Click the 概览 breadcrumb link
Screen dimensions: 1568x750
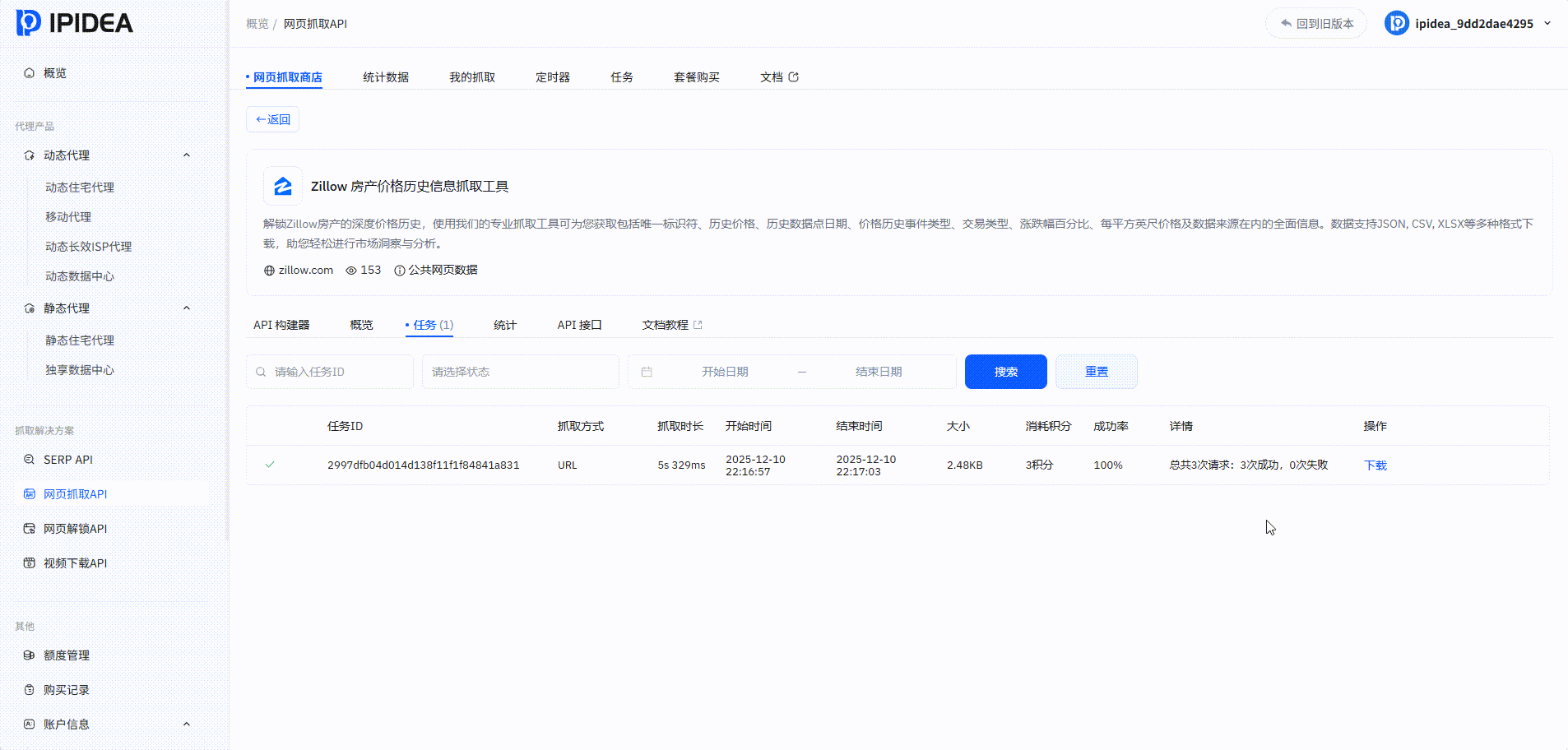(x=257, y=24)
